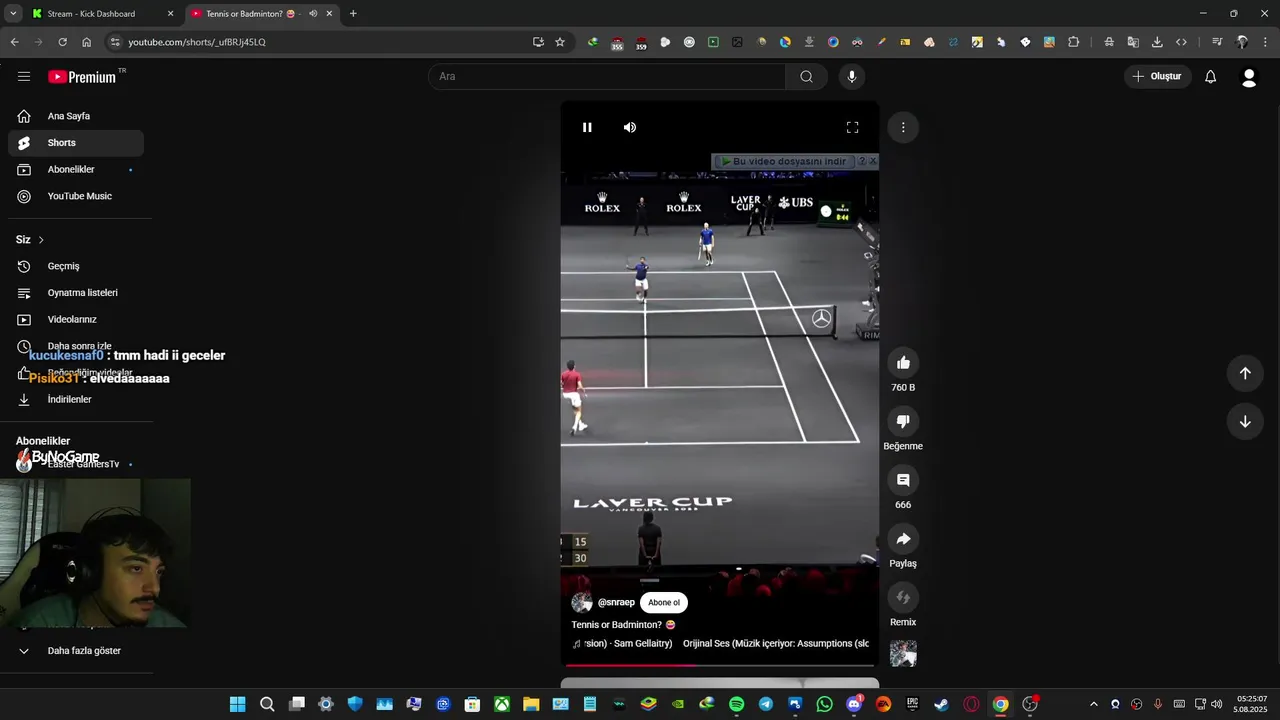Open the clock showing 05:25:07
Image resolution: width=1280 pixels, height=720 pixels.
tap(1252, 704)
